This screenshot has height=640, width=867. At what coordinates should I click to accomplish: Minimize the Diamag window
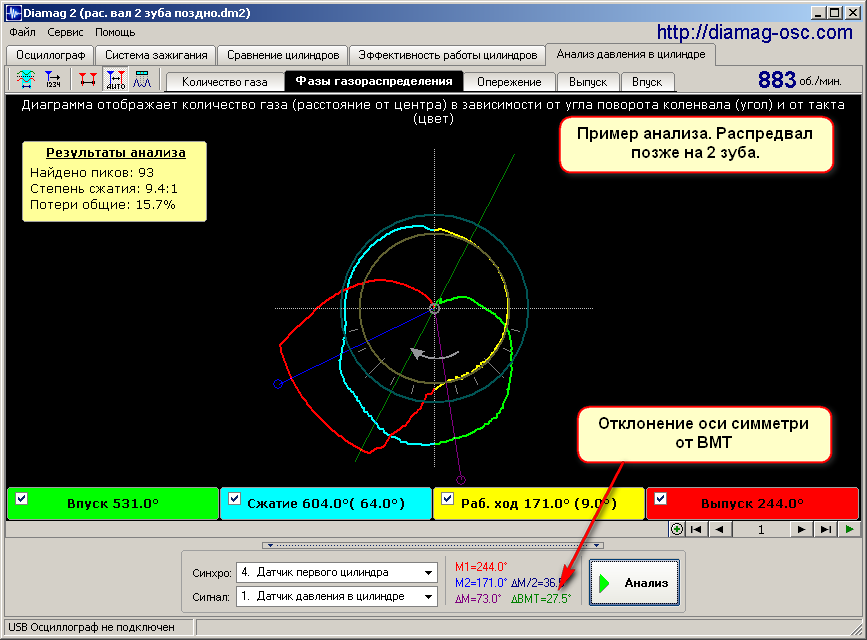(819, 12)
